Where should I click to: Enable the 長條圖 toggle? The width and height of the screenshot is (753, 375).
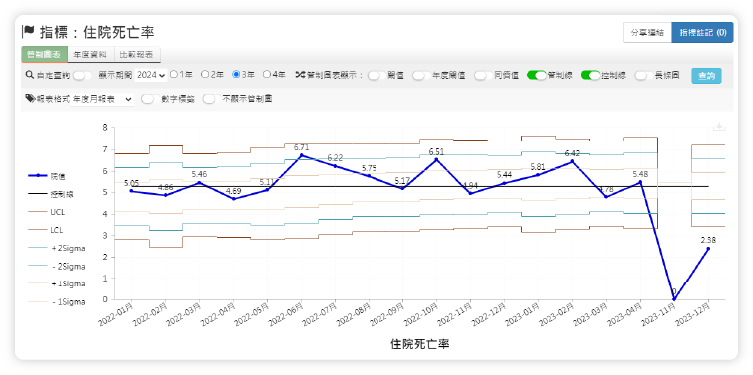644,75
